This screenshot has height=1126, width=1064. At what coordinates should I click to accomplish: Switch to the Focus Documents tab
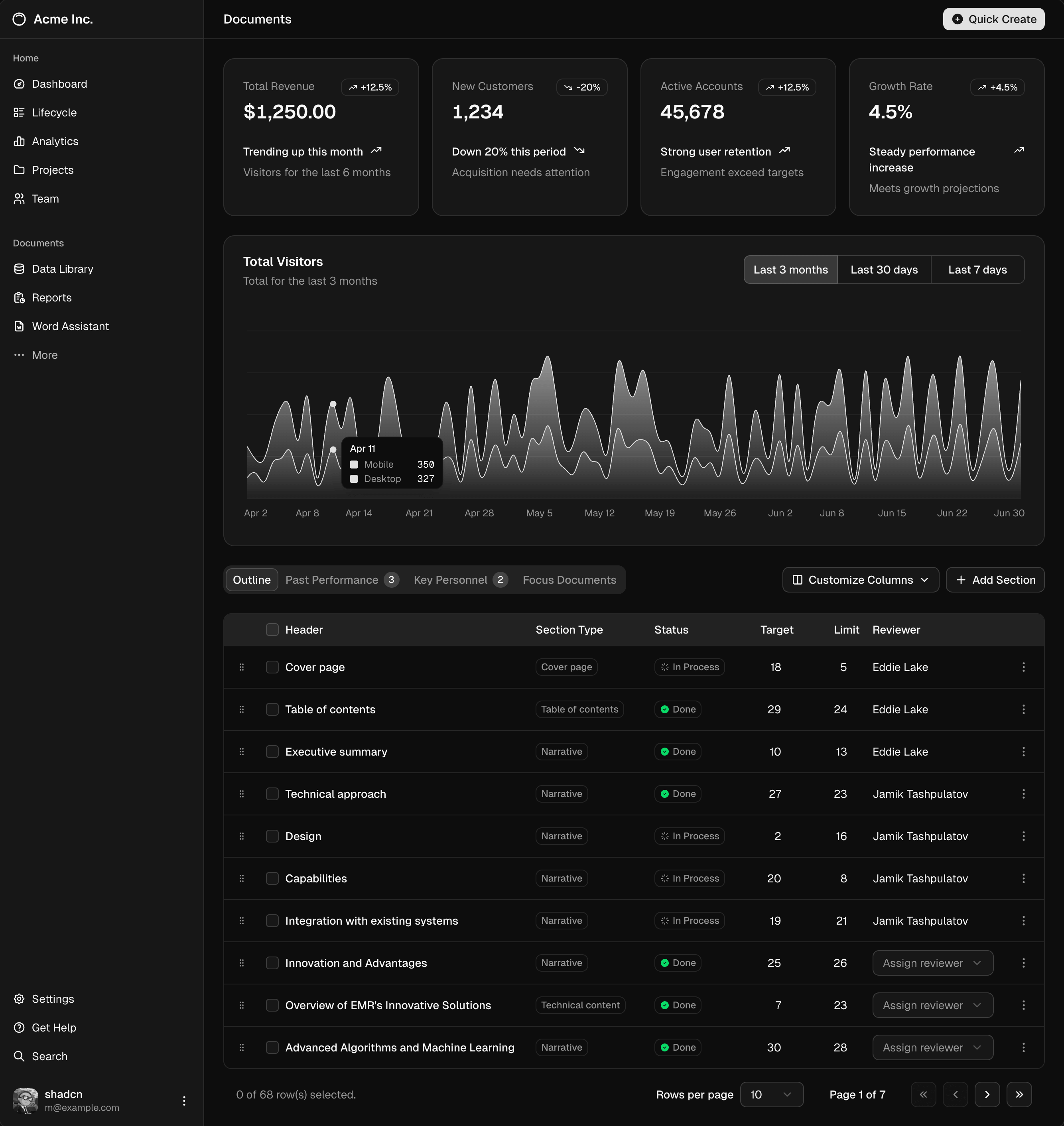569,579
